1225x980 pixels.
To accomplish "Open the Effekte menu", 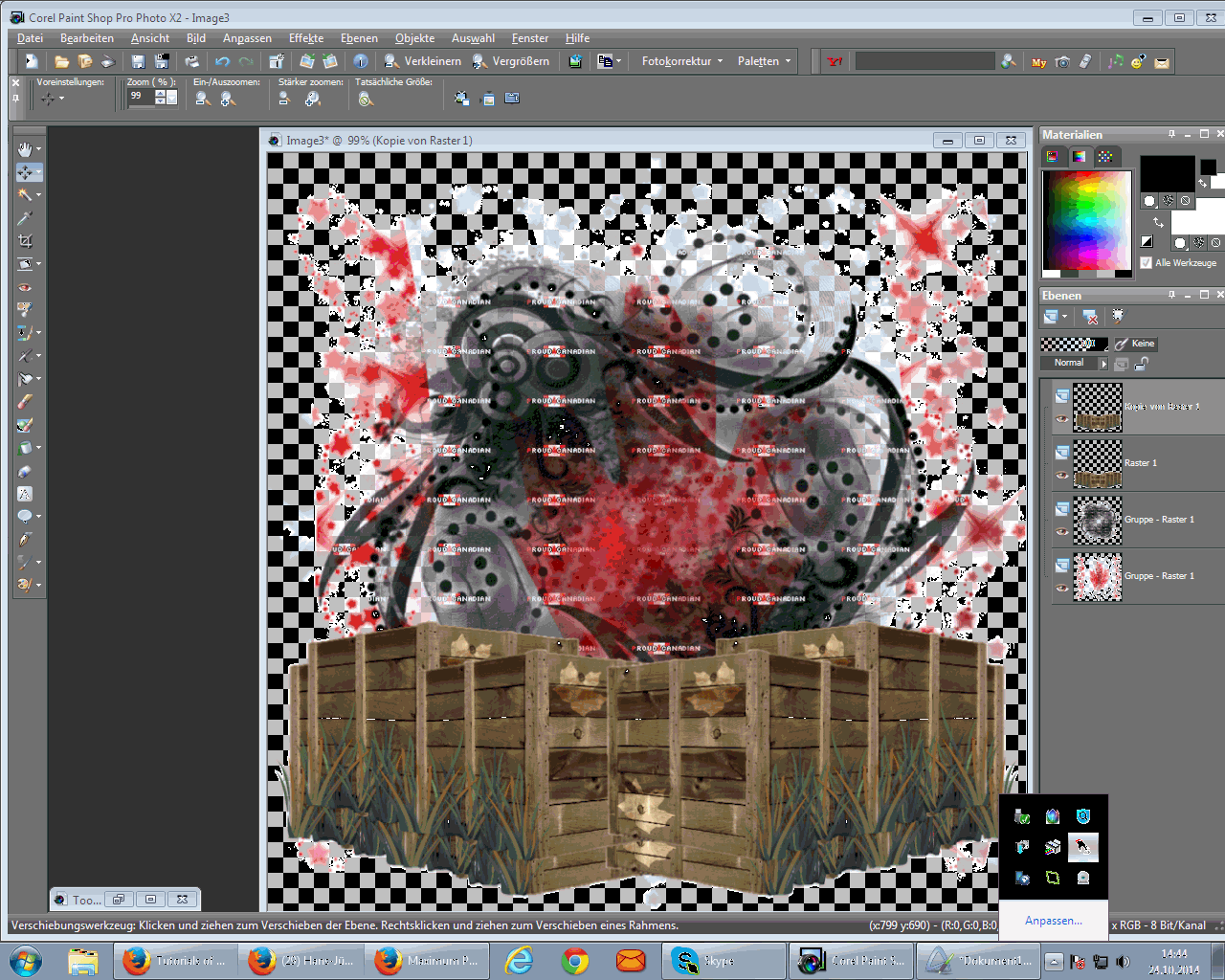I will 306,38.
